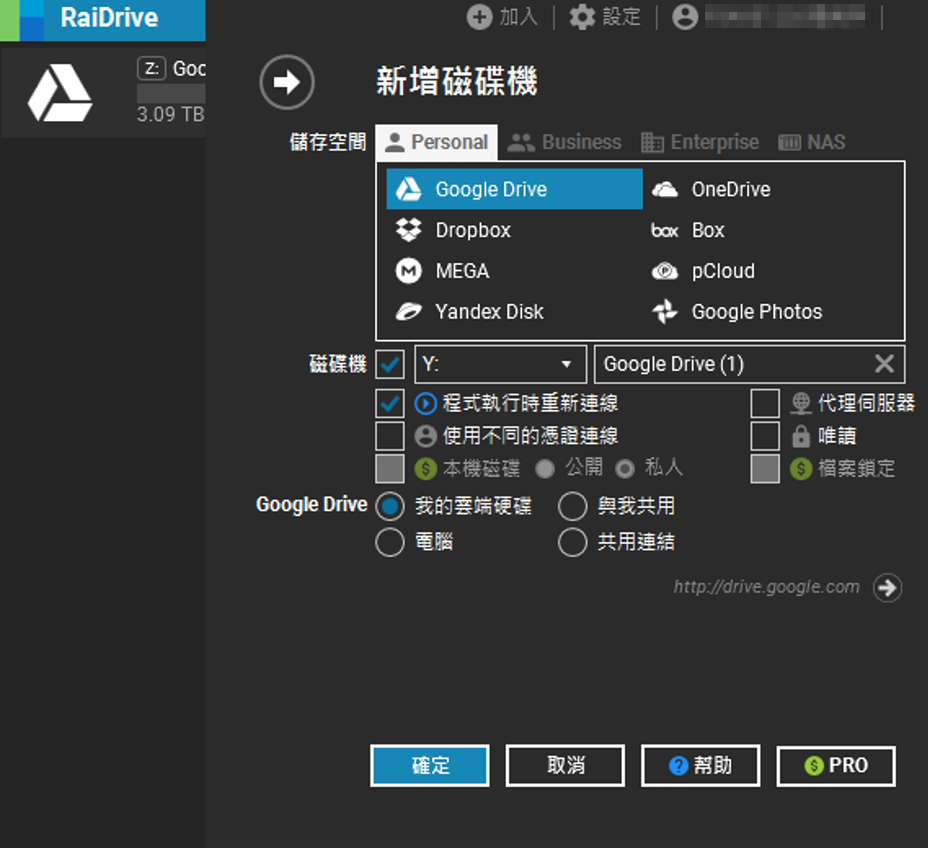Open help with the 幫助 button
This screenshot has width=928, height=848.
(x=700, y=766)
